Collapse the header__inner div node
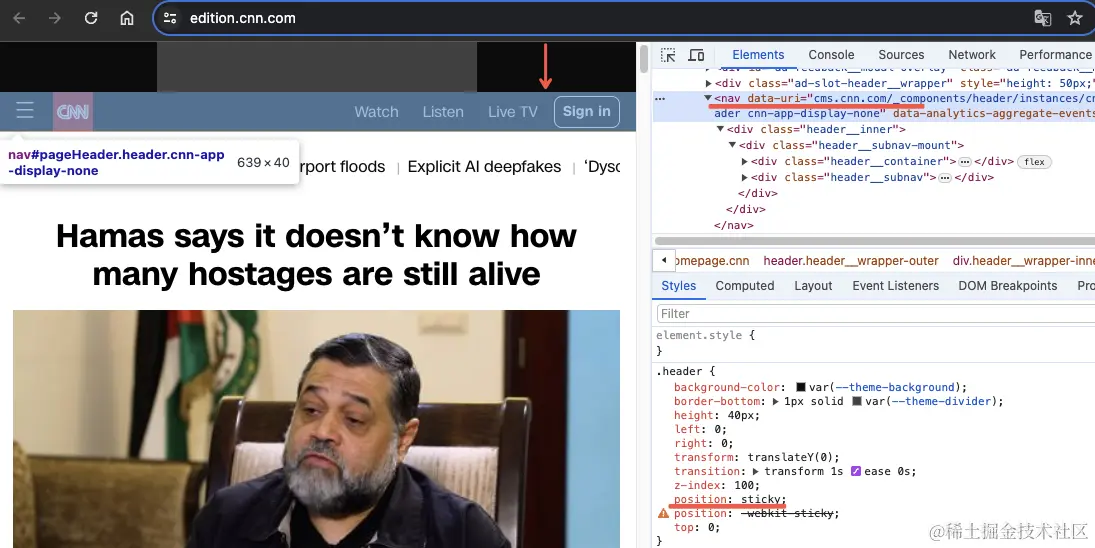This screenshot has height=548, width=1095. (720, 129)
